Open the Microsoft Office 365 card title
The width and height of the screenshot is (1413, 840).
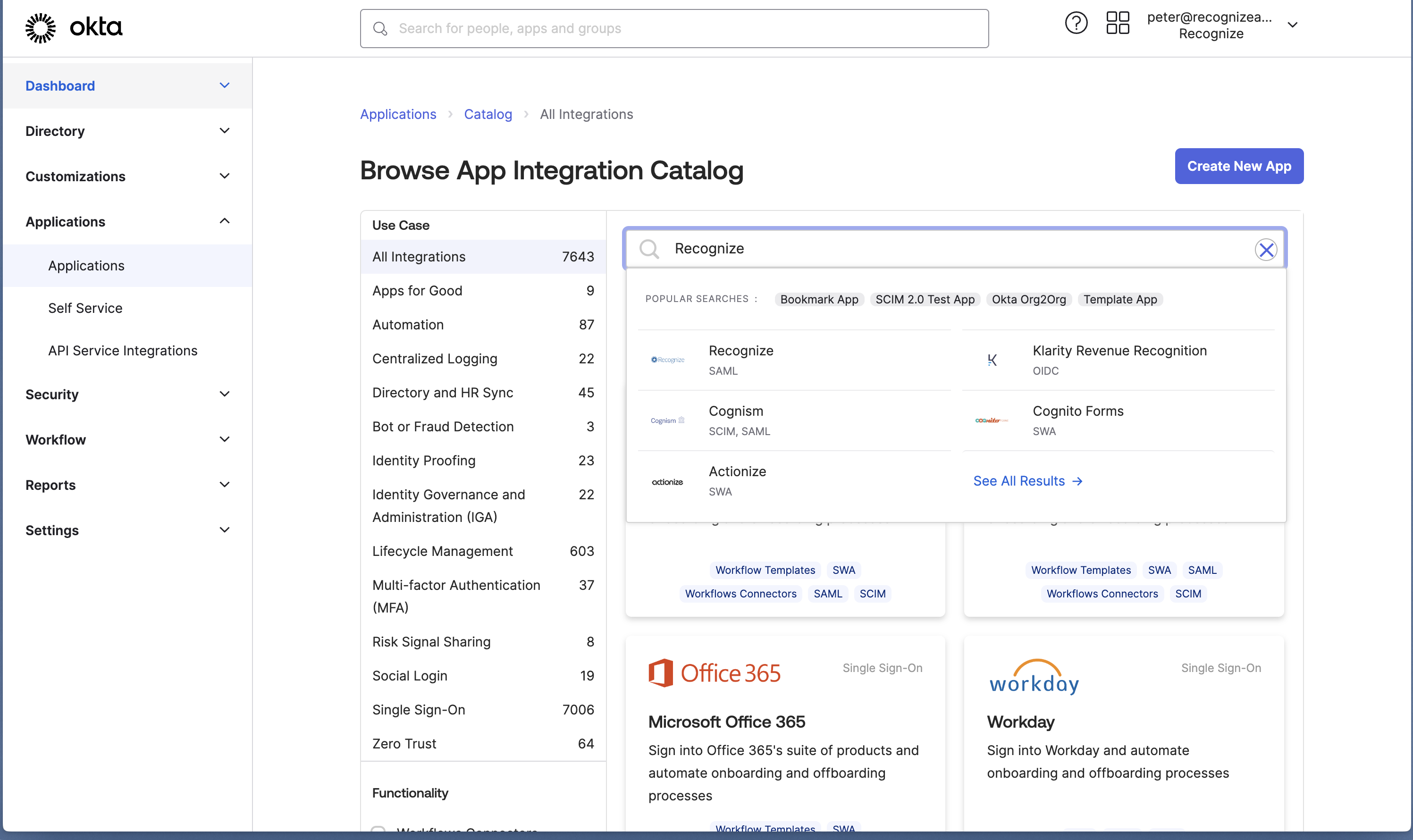pyautogui.click(x=726, y=722)
